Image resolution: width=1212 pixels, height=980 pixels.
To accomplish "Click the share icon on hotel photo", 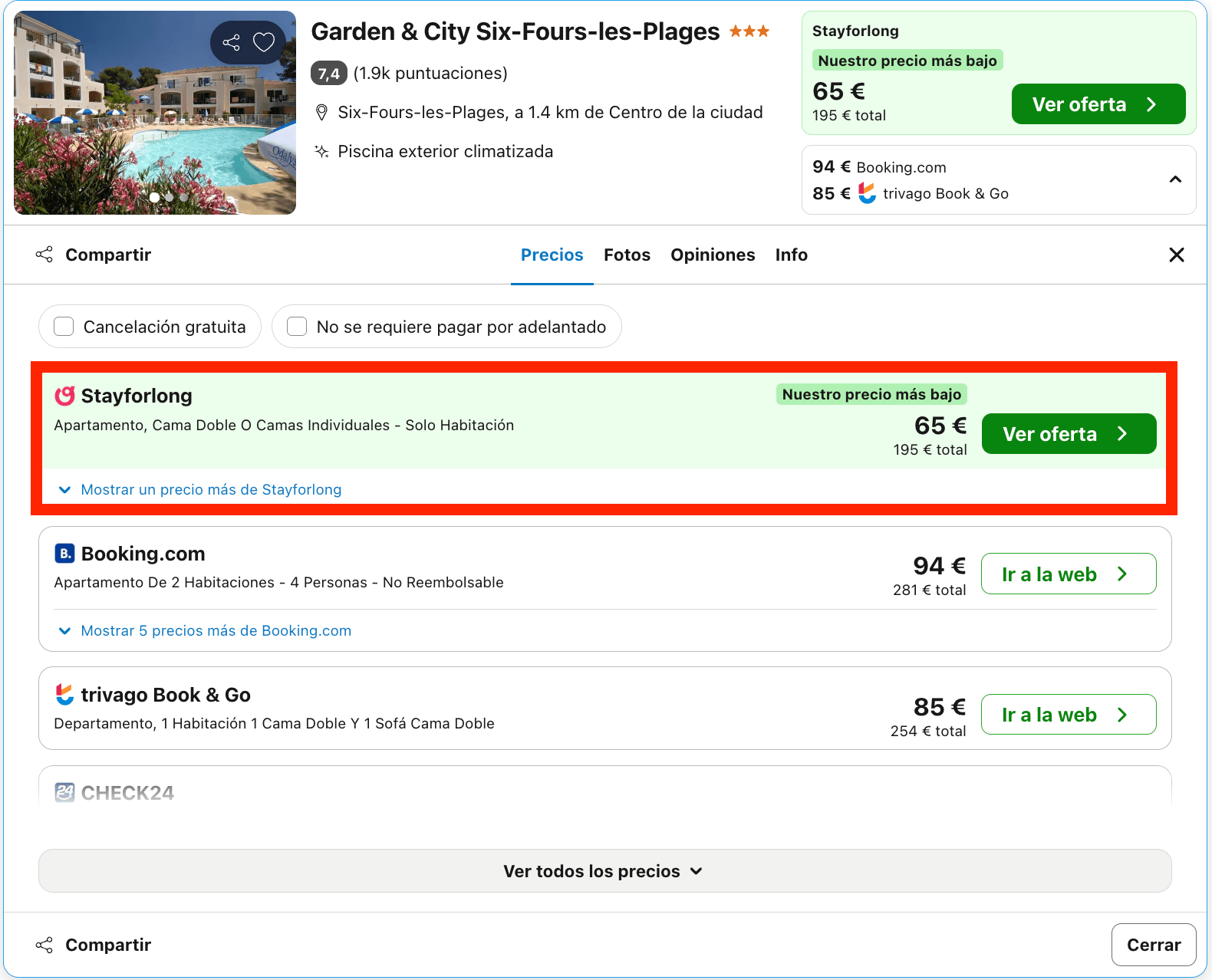I will point(231,42).
